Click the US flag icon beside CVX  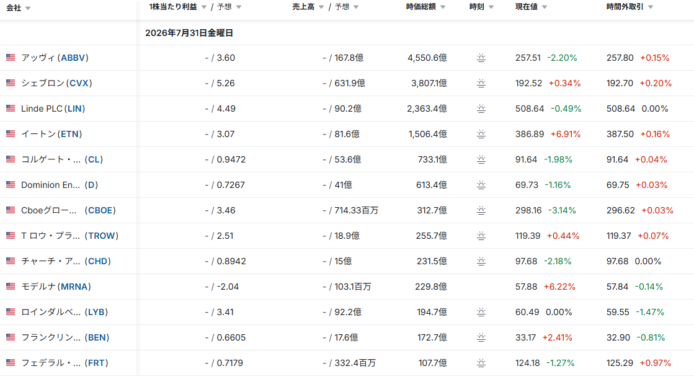(x=11, y=83)
